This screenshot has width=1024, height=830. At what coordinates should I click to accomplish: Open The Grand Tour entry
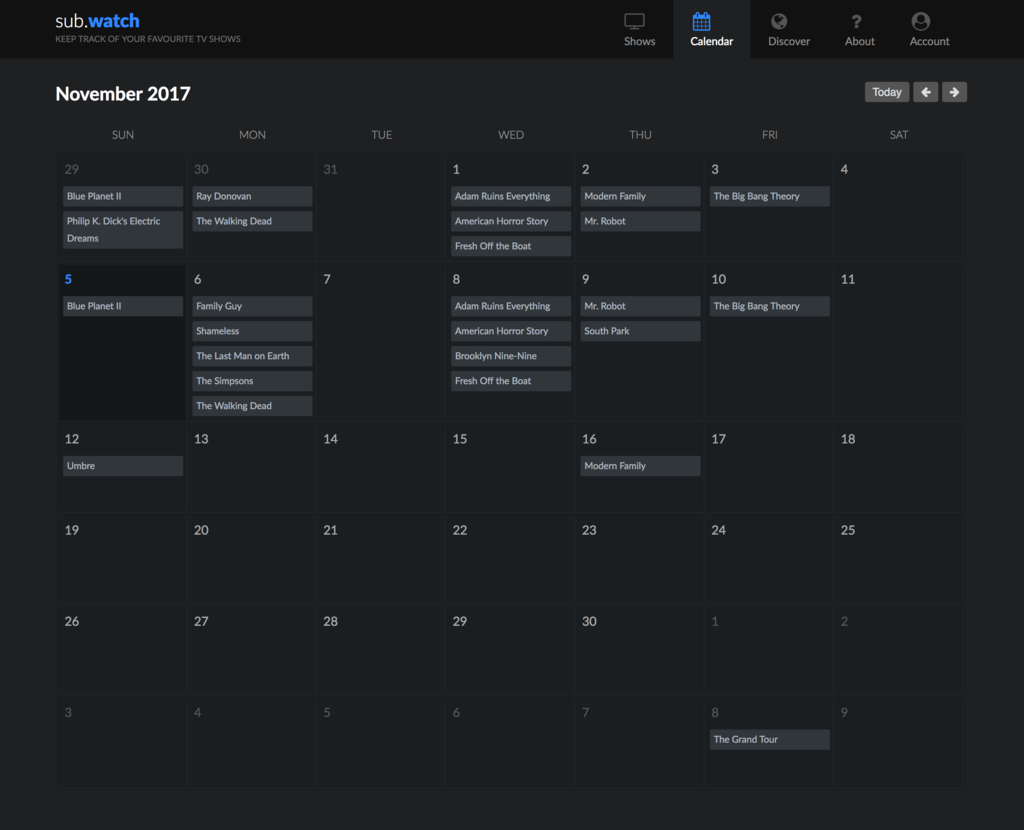click(x=769, y=739)
